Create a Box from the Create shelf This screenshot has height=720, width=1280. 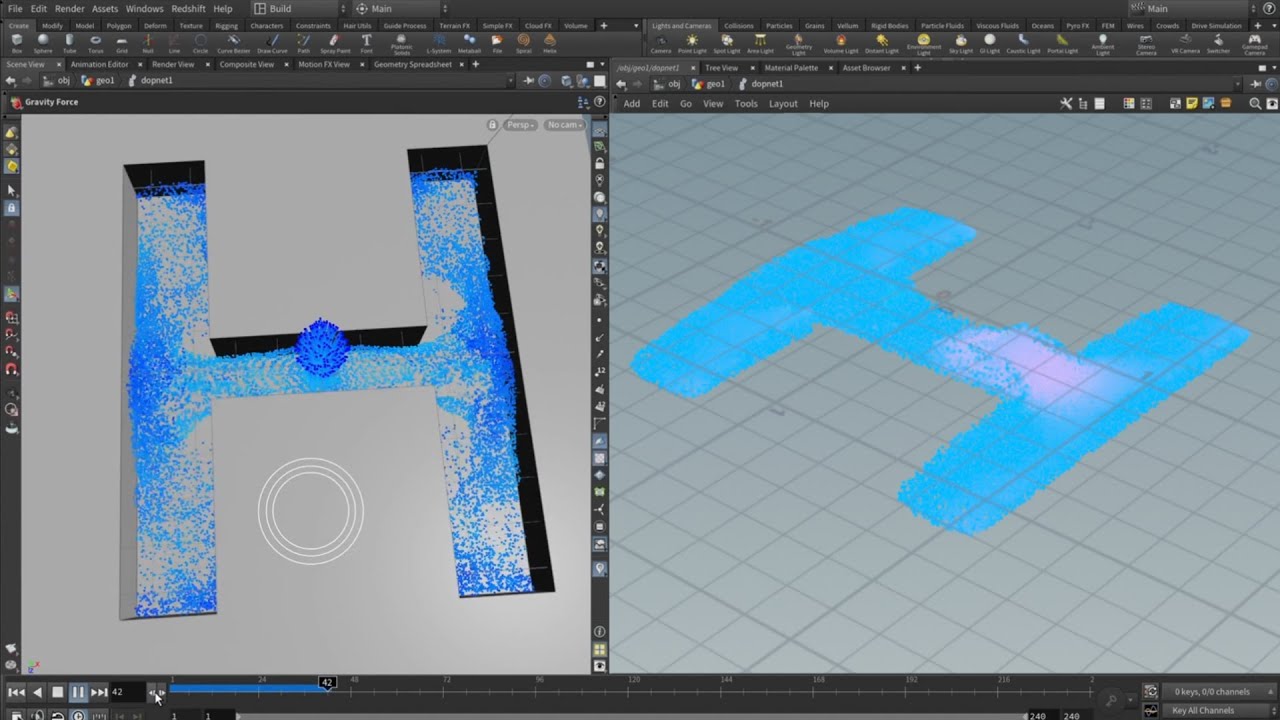(16, 43)
